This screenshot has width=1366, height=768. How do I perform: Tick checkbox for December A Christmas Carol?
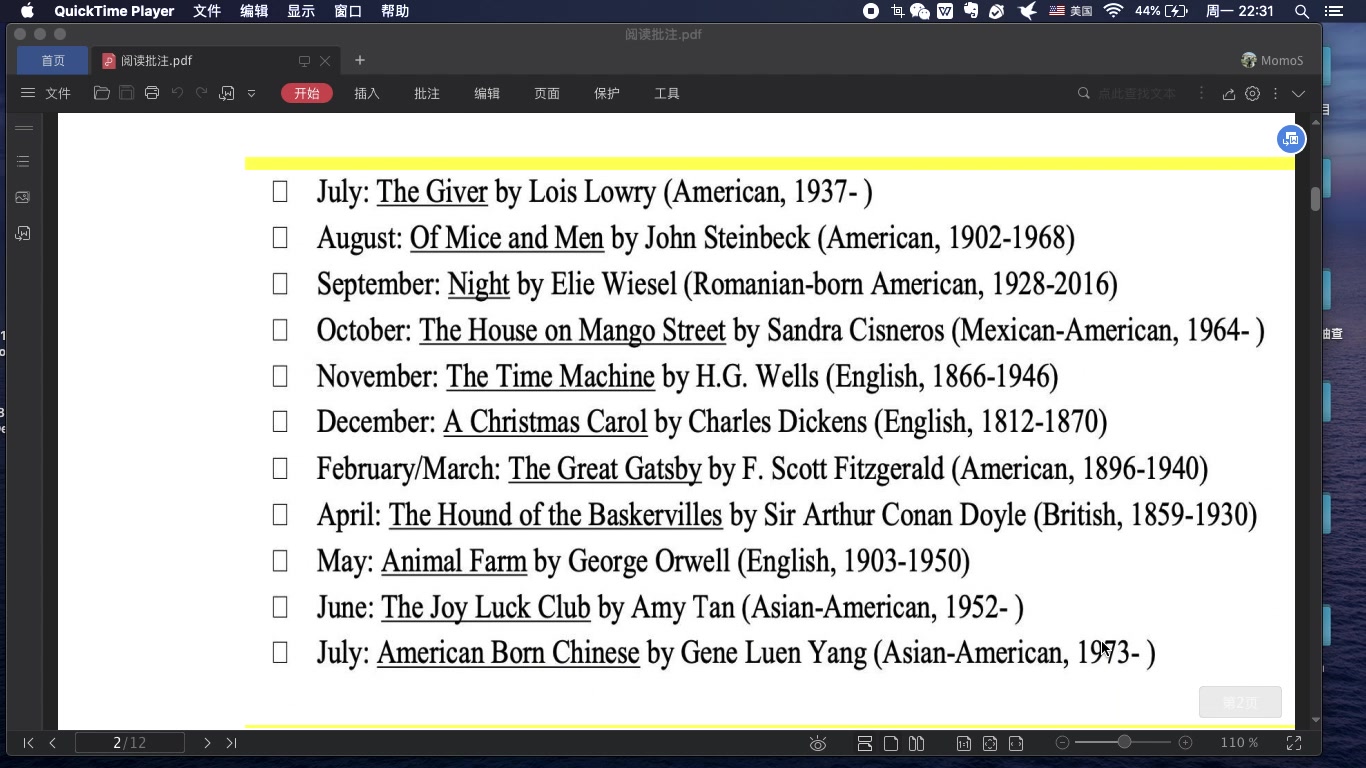280,421
